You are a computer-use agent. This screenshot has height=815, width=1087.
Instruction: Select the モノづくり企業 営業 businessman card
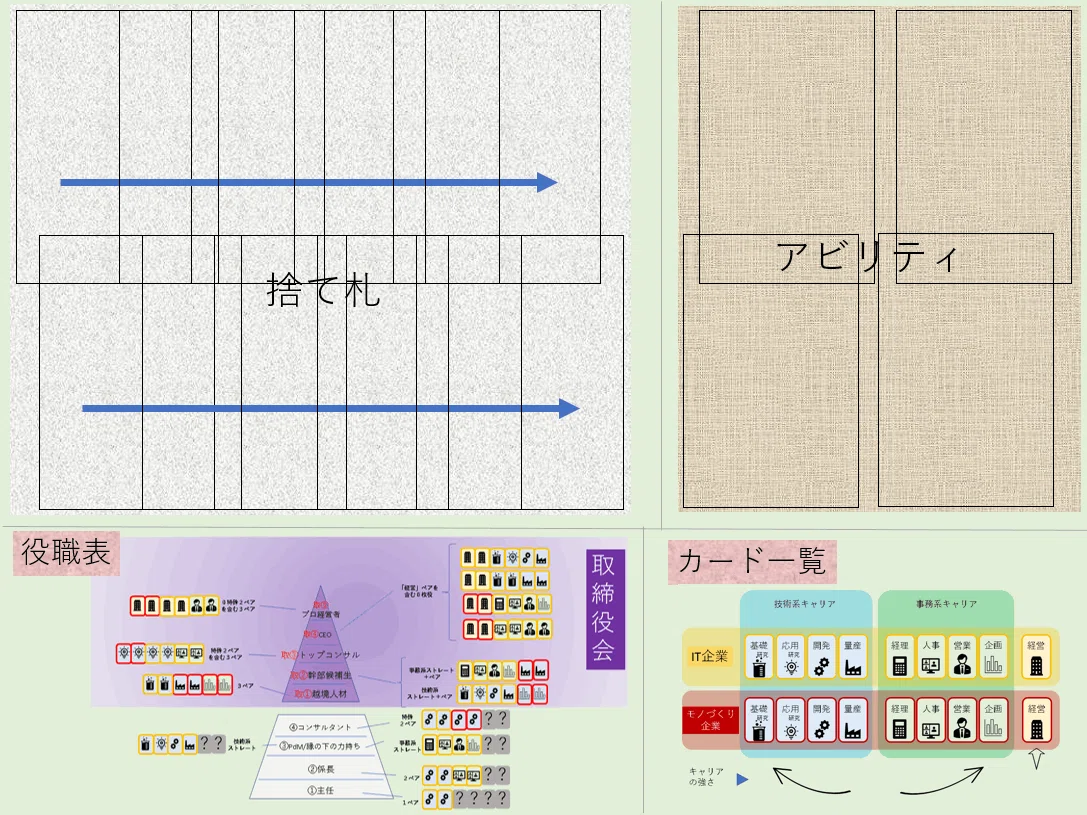pos(962,720)
